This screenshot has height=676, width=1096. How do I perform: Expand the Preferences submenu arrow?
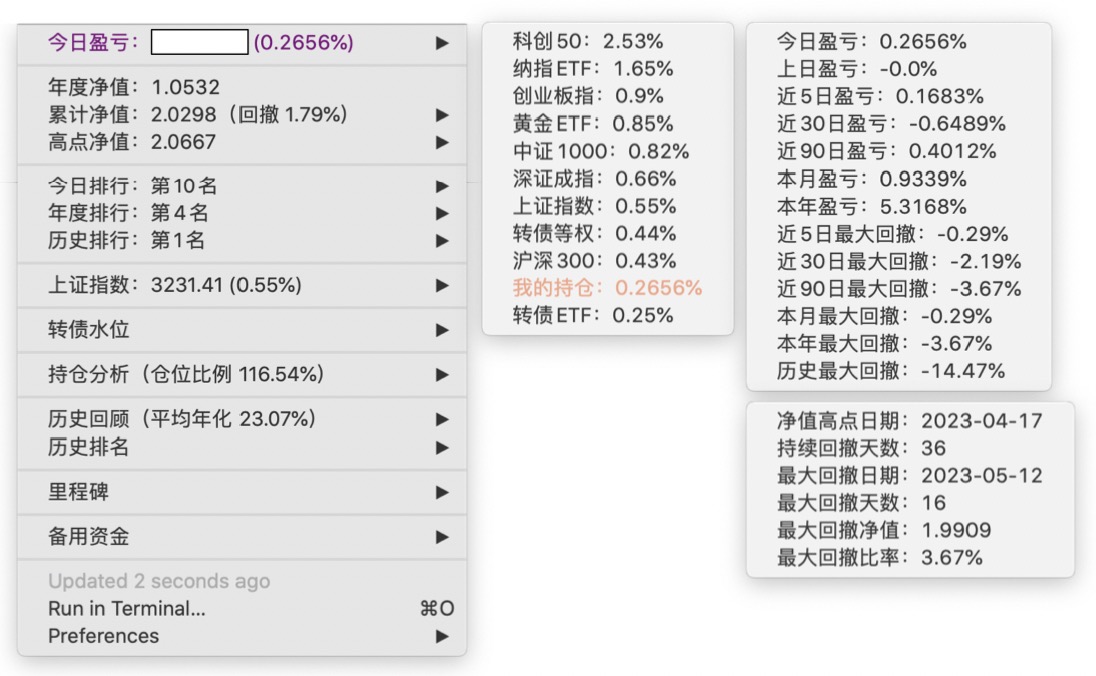click(442, 636)
